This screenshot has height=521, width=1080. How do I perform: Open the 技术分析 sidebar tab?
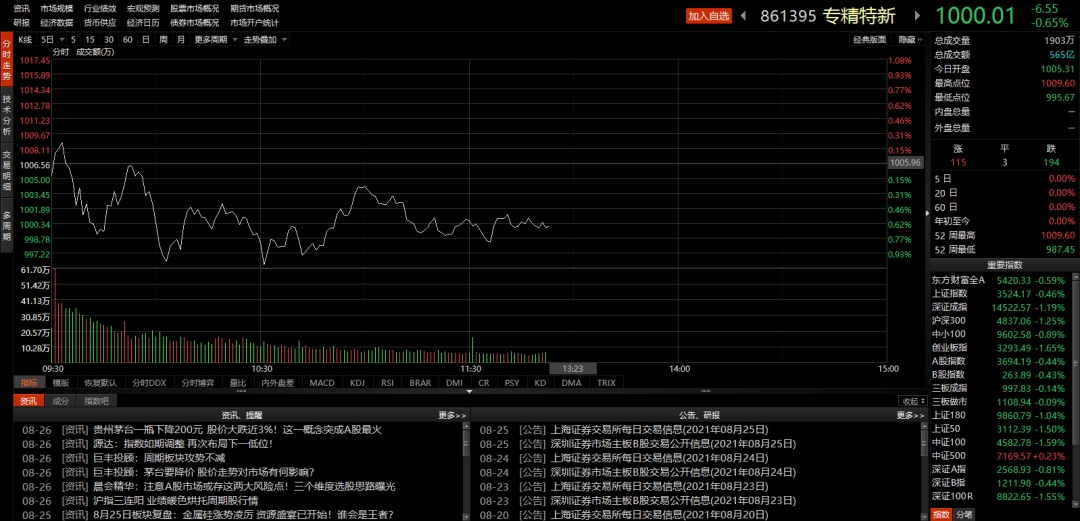tap(6, 114)
